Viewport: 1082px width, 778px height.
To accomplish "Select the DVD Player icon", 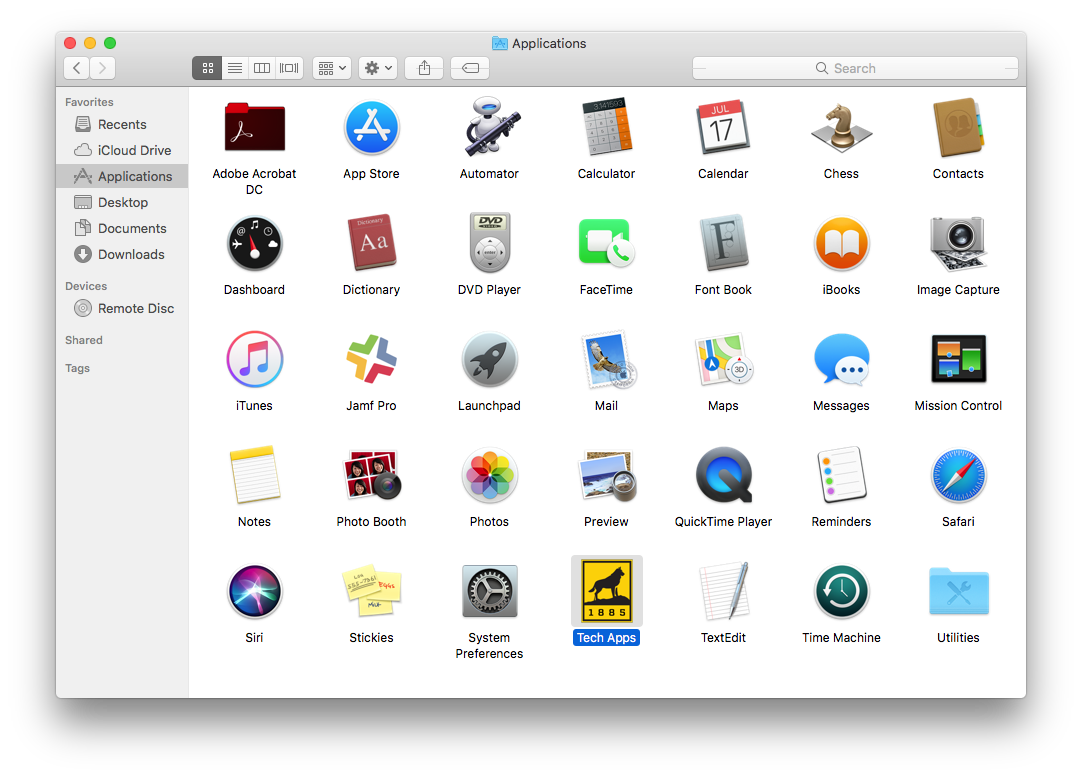I will point(489,243).
